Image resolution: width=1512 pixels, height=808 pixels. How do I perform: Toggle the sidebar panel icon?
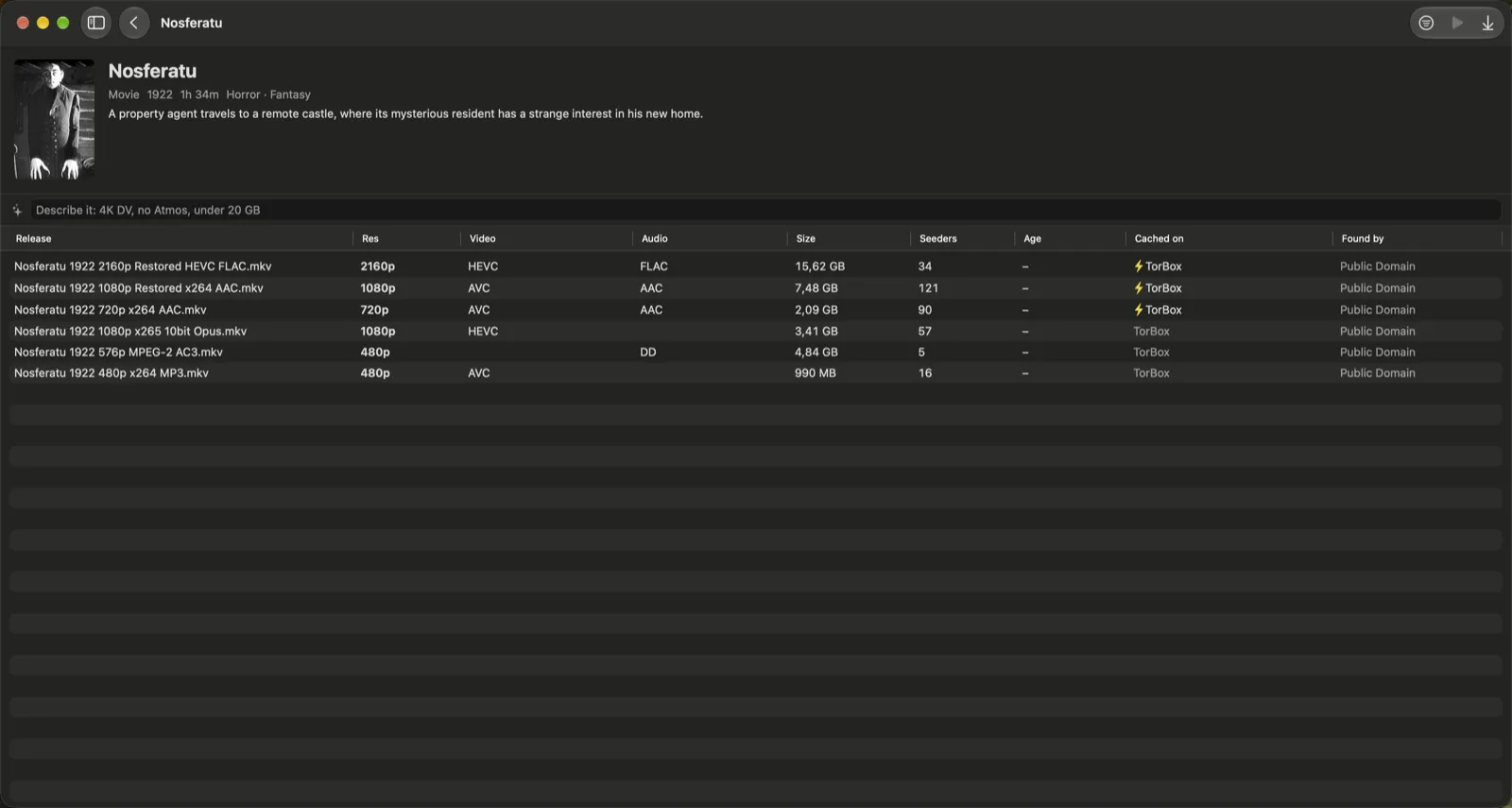[96, 23]
